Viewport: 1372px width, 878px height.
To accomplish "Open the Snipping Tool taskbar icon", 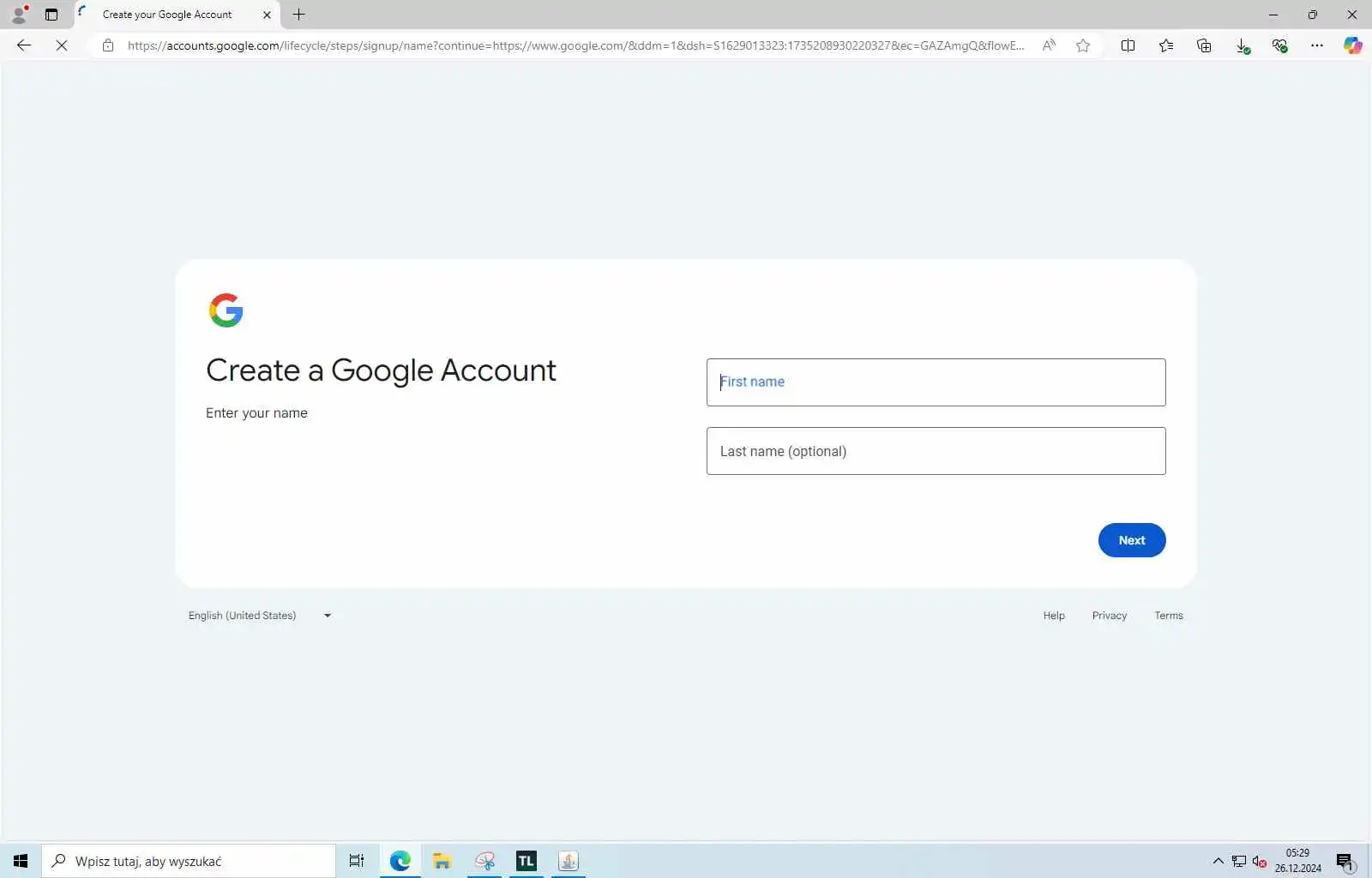I will click(484, 861).
